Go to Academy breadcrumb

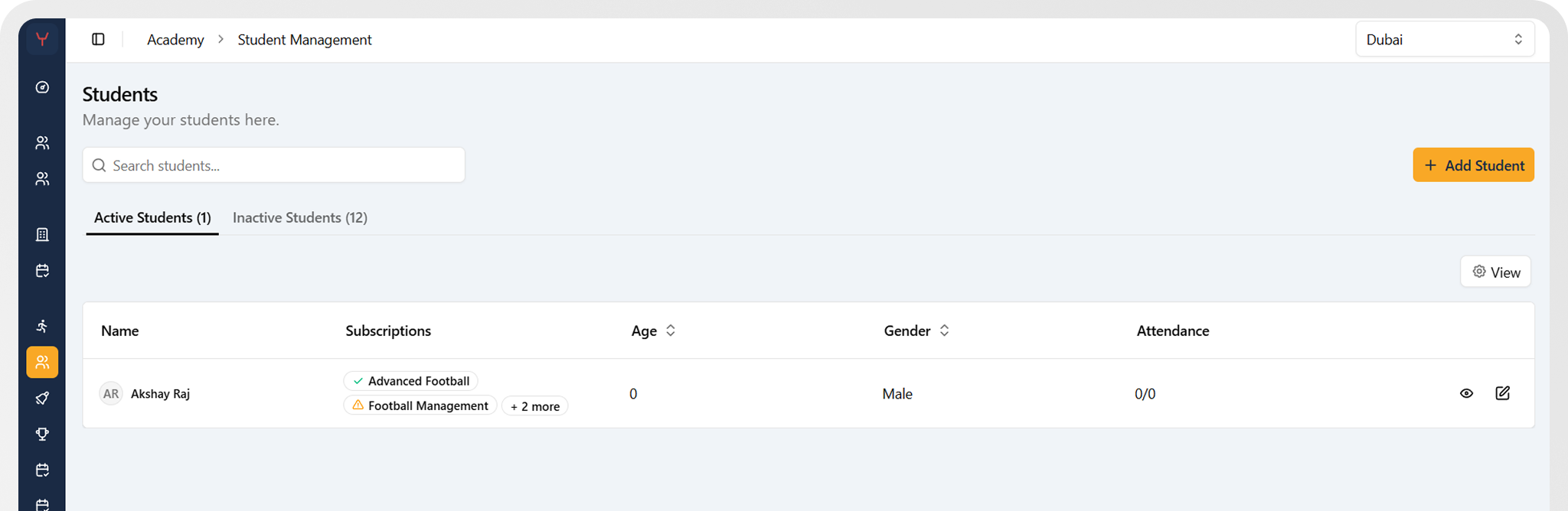[175, 40]
